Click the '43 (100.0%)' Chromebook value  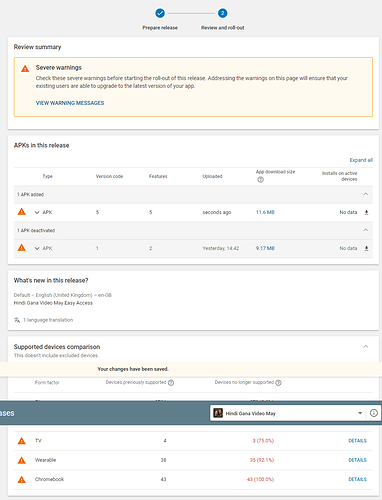(x=260, y=479)
